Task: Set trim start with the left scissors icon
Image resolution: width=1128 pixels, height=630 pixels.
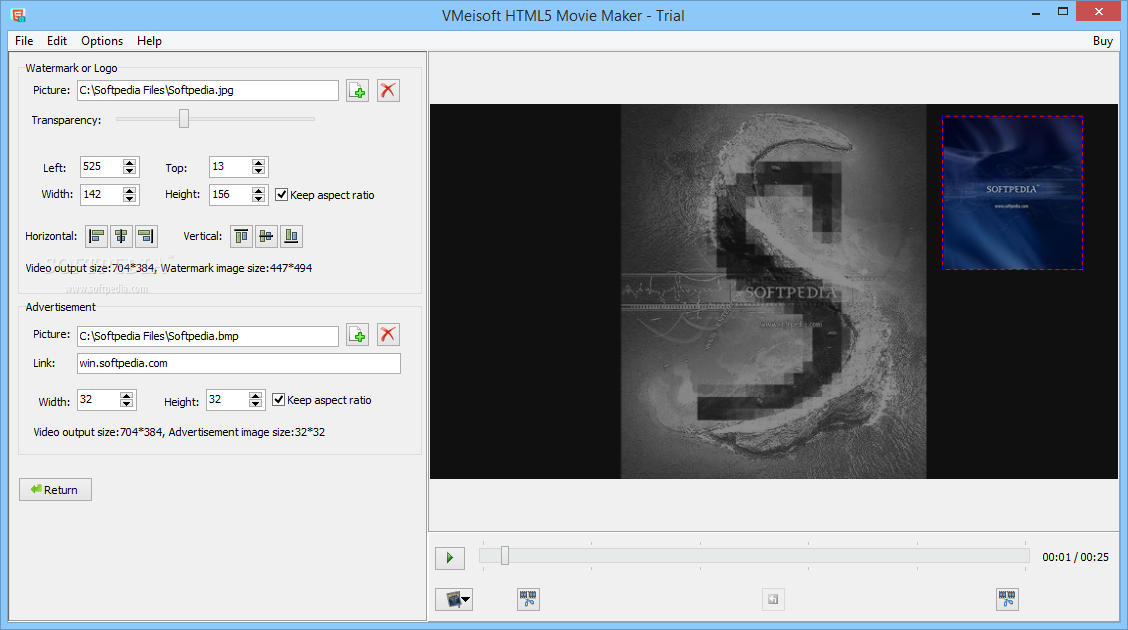Action: [x=528, y=599]
